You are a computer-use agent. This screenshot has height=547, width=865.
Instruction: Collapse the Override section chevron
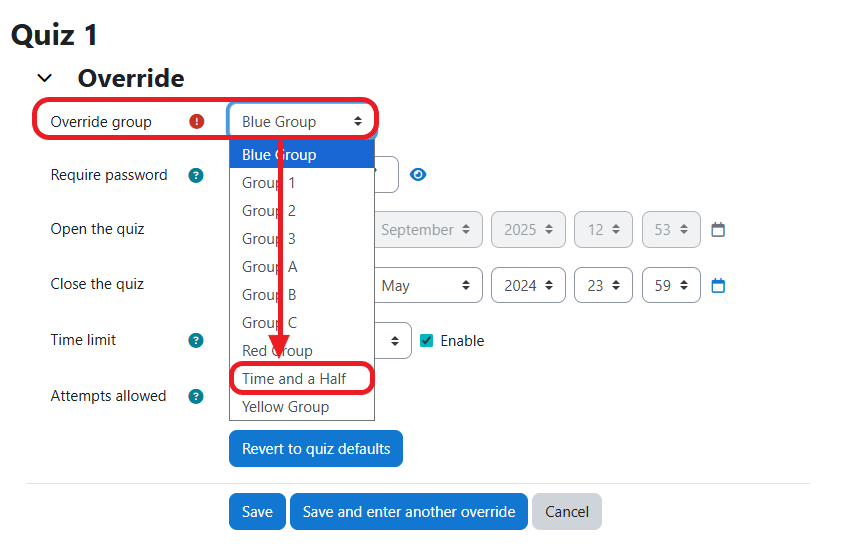coord(44,78)
